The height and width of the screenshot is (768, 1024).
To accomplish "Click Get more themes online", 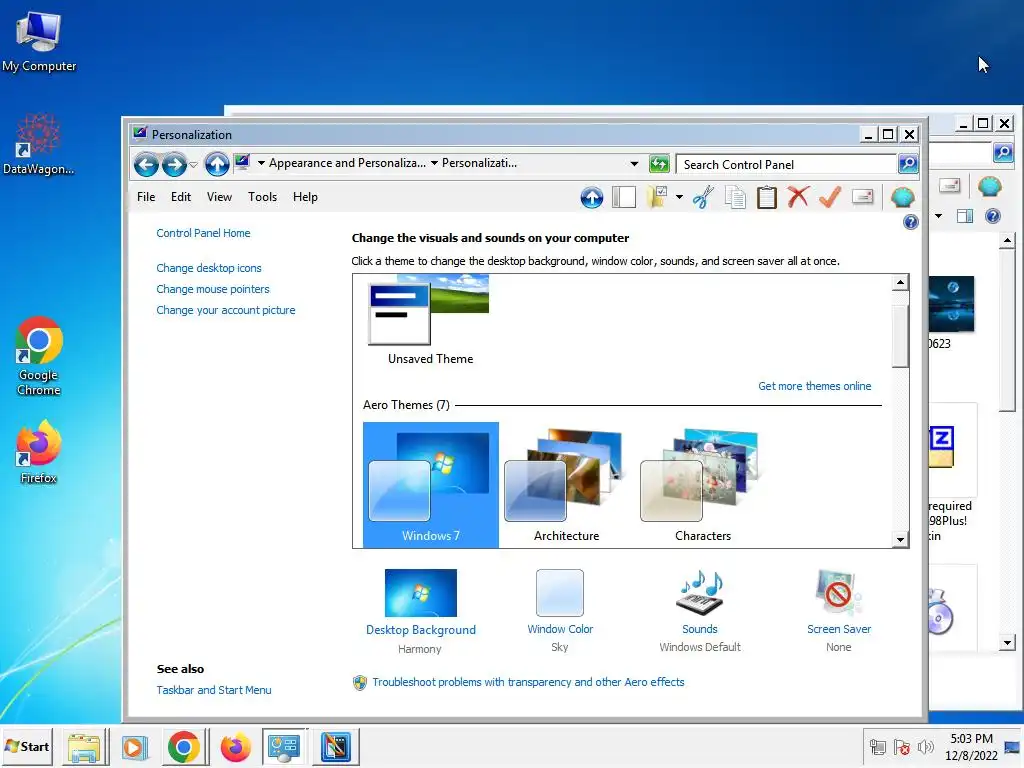I will [814, 386].
